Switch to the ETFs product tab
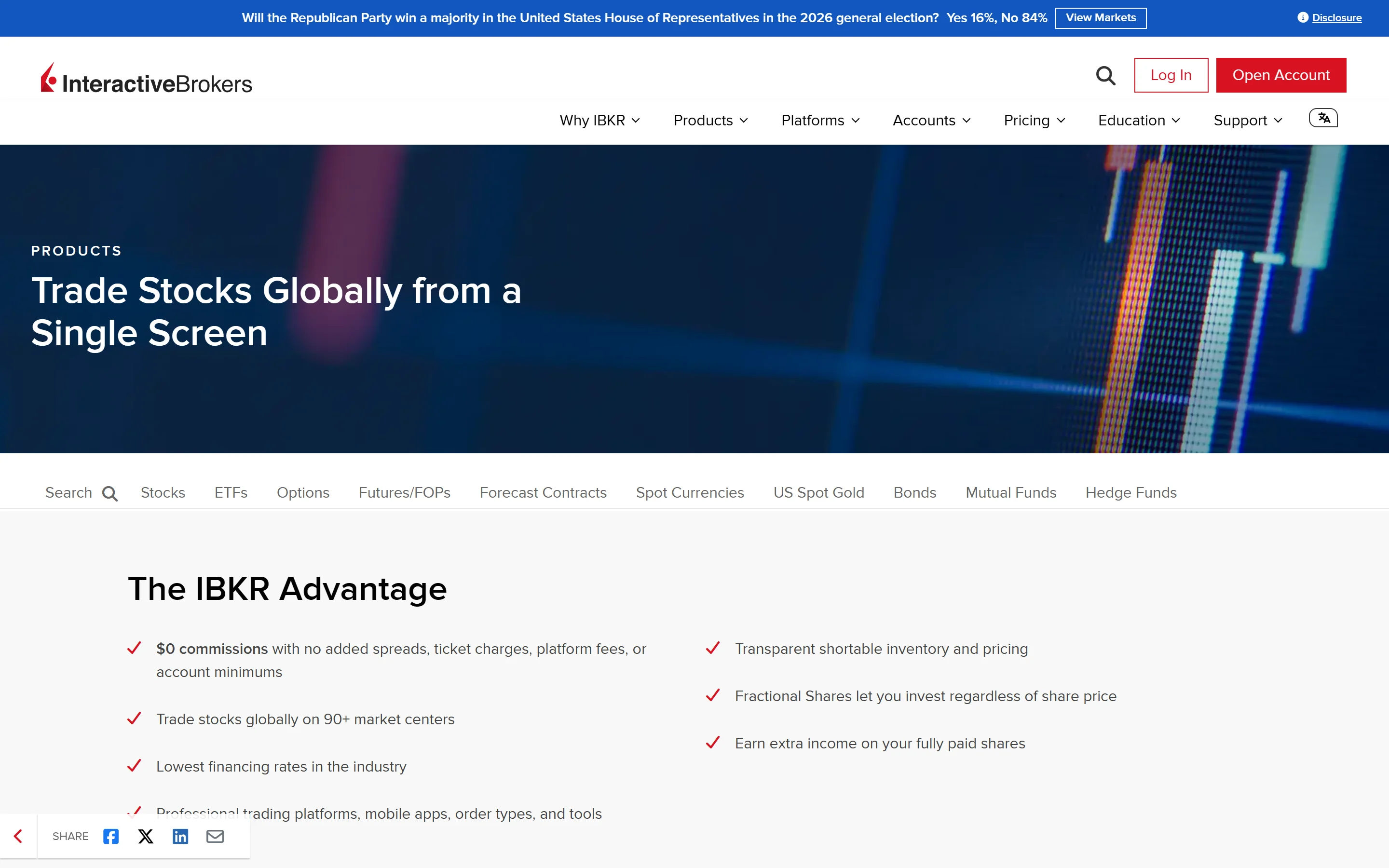1389x868 pixels. pyautogui.click(x=231, y=492)
